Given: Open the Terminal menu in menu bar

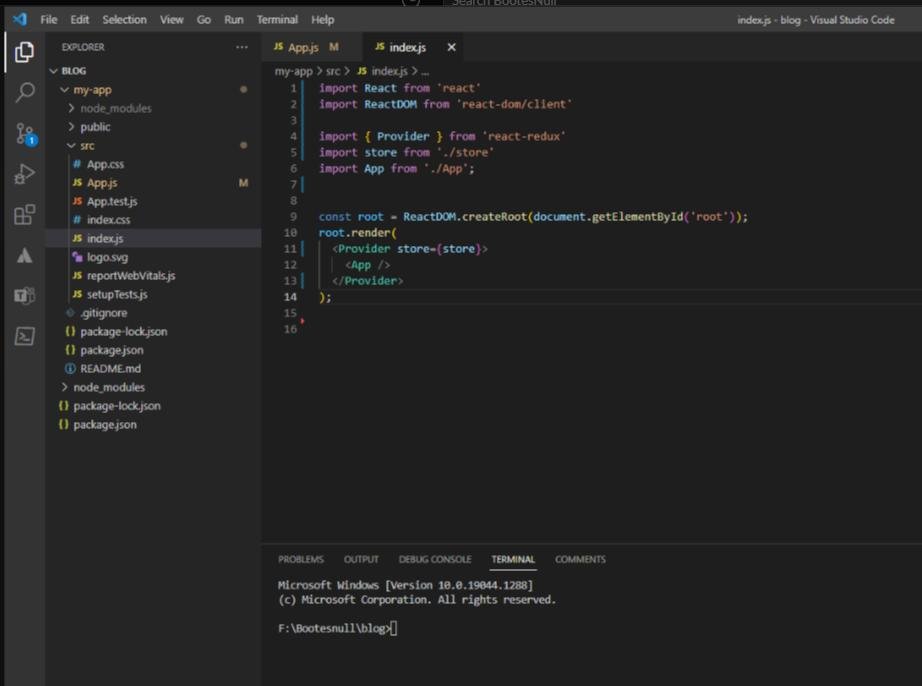Looking at the screenshot, I should [277, 20].
